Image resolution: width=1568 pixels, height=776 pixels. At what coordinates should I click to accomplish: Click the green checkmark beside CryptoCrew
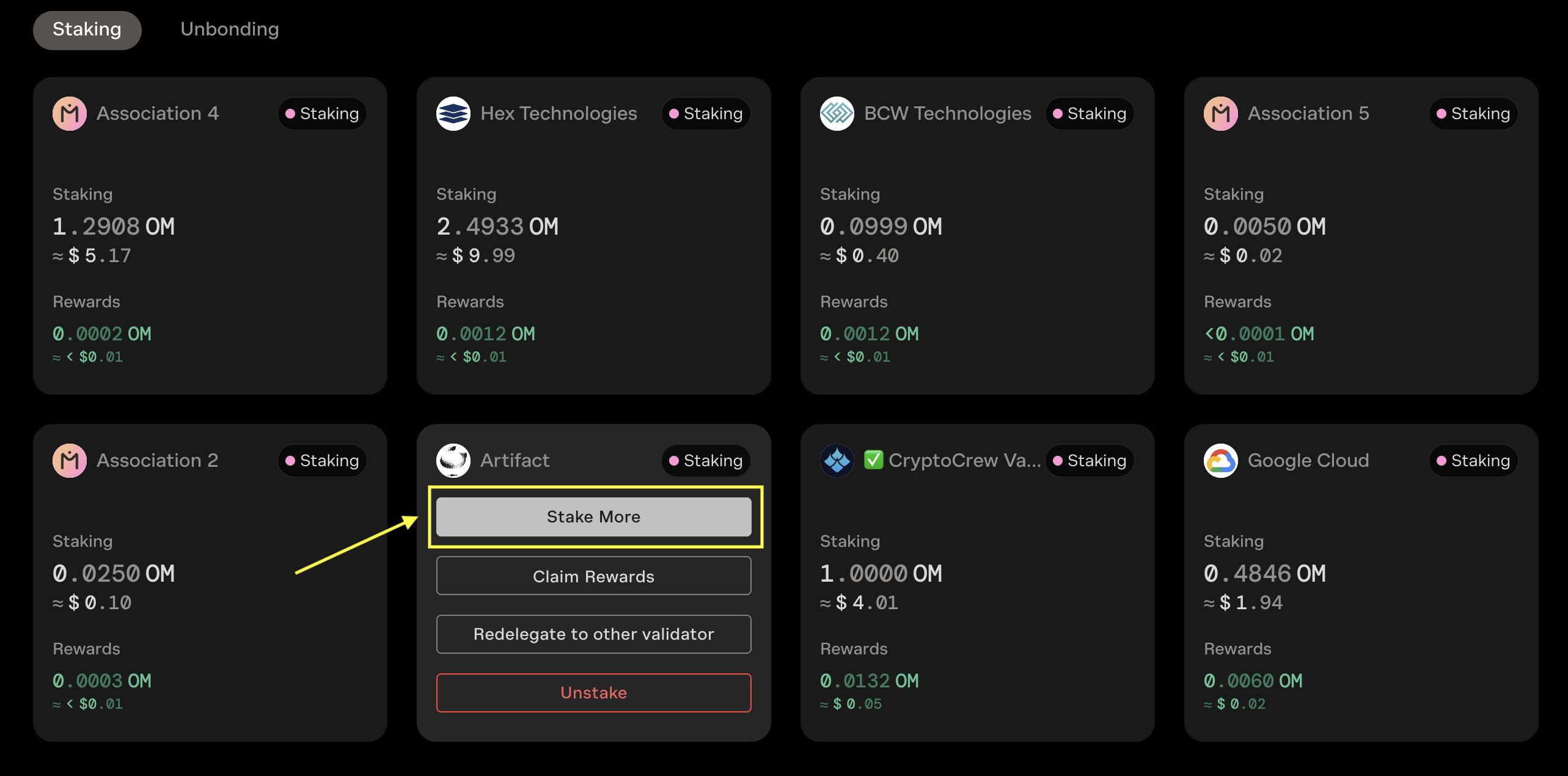point(873,459)
